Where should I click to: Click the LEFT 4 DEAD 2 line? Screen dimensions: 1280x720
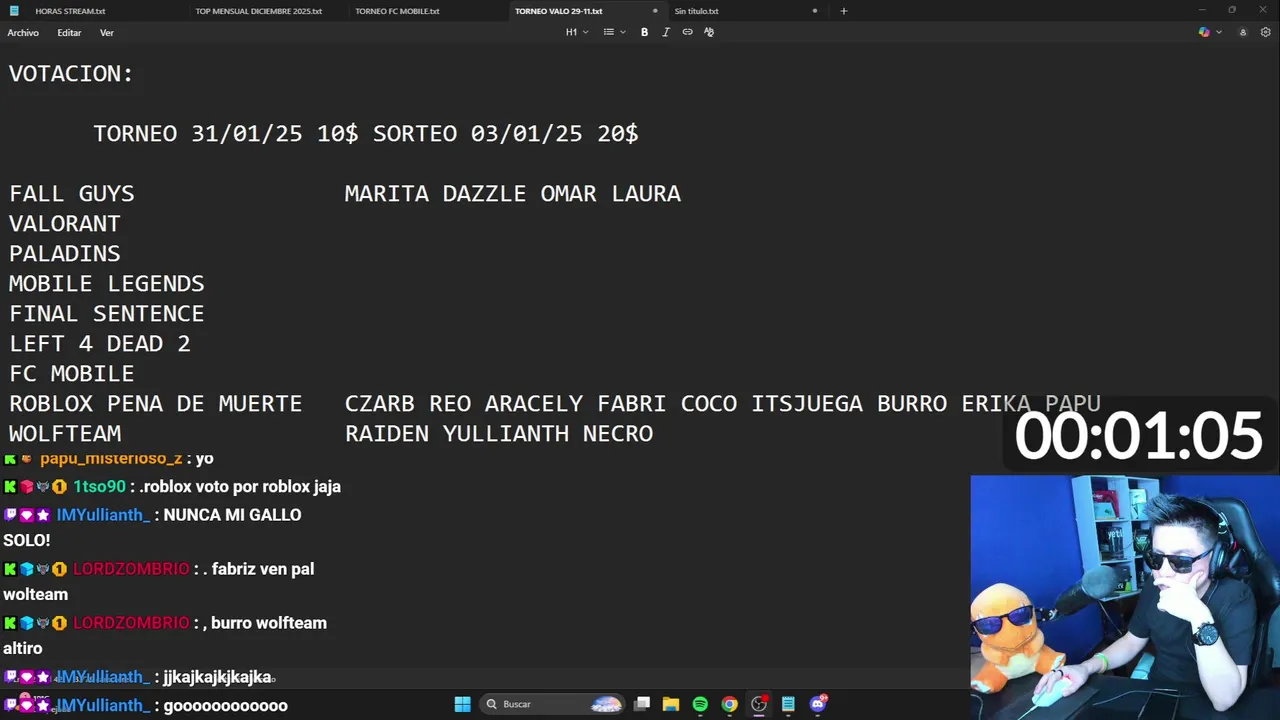pos(99,344)
